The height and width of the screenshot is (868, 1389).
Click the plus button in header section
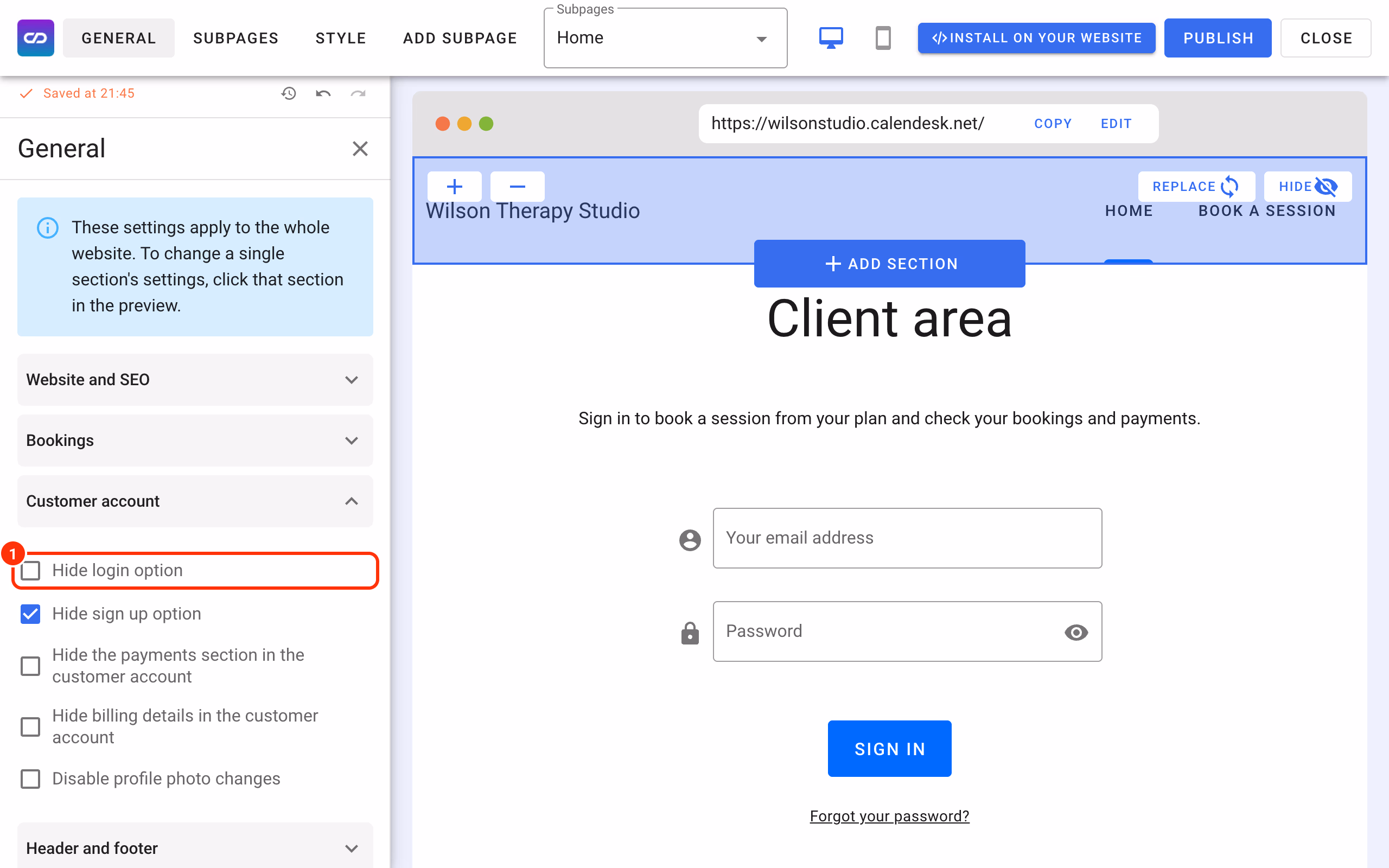pyautogui.click(x=455, y=186)
